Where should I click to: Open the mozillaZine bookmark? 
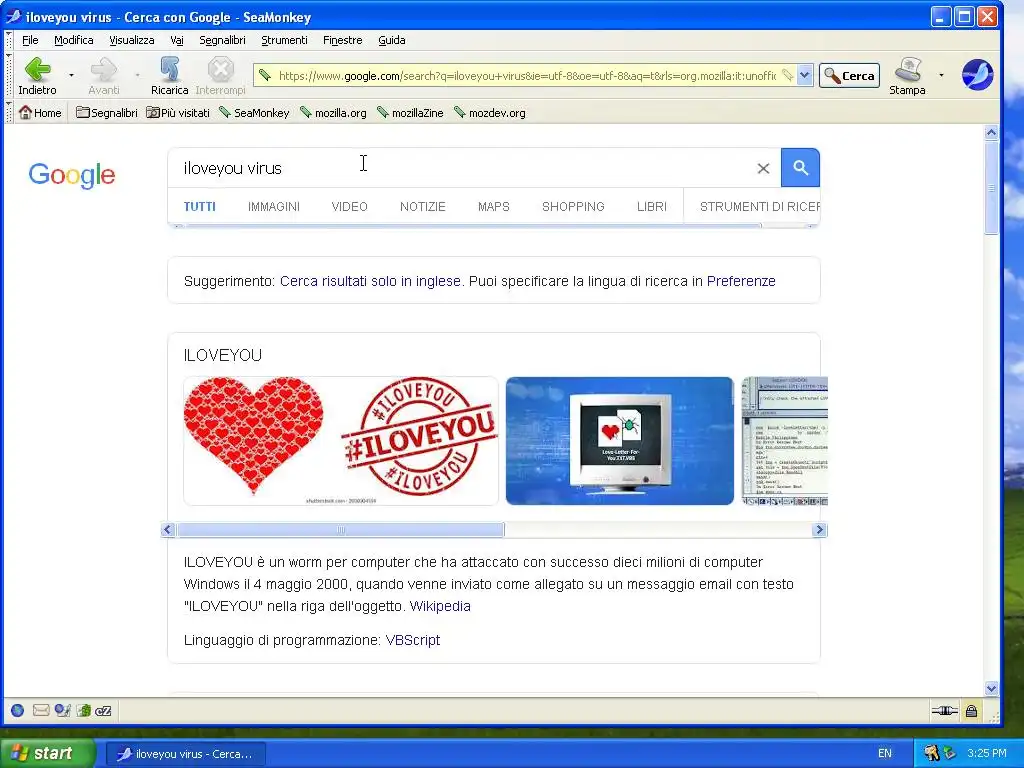pyautogui.click(x=410, y=112)
